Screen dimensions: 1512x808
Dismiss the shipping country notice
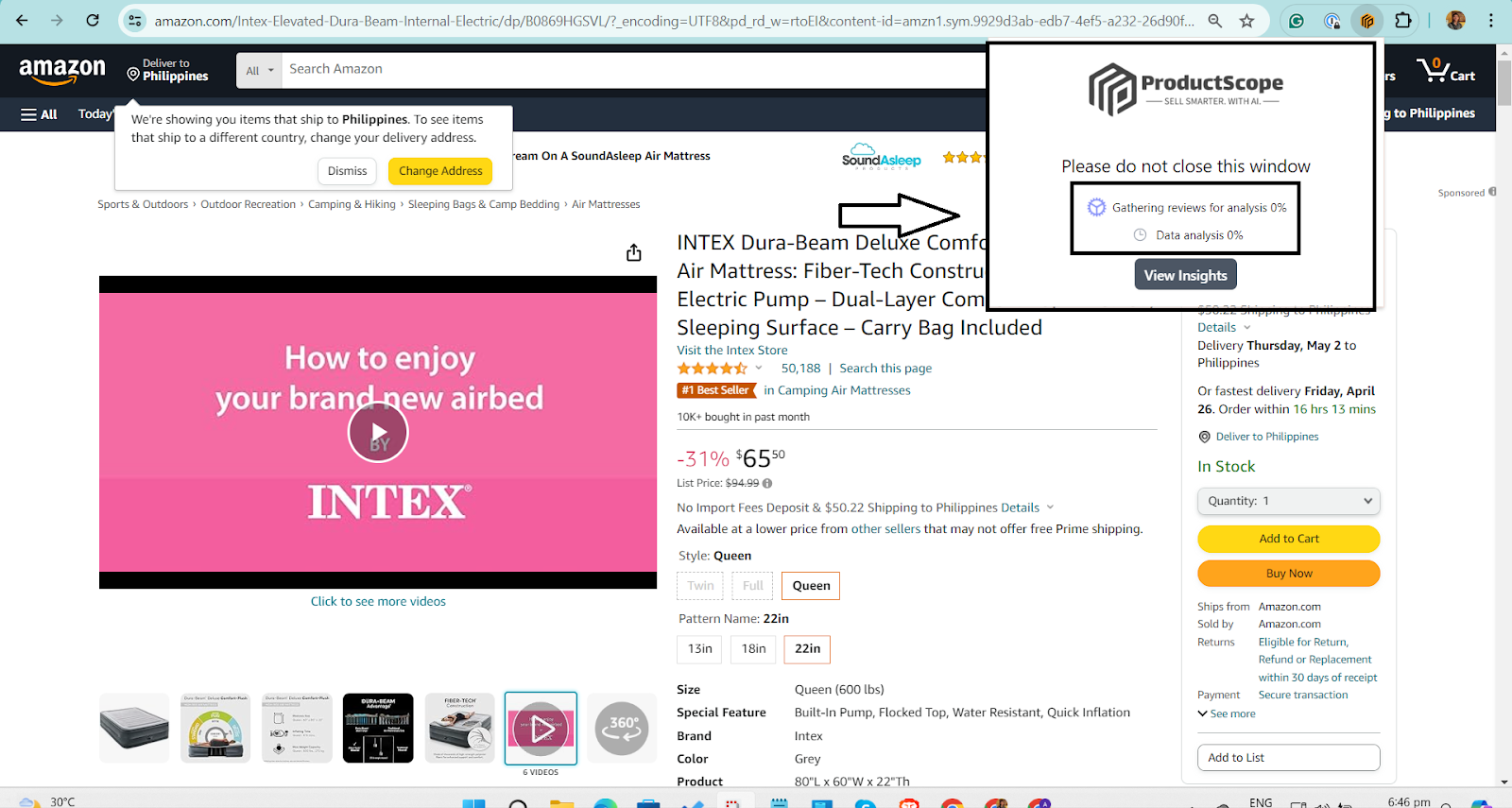click(347, 171)
